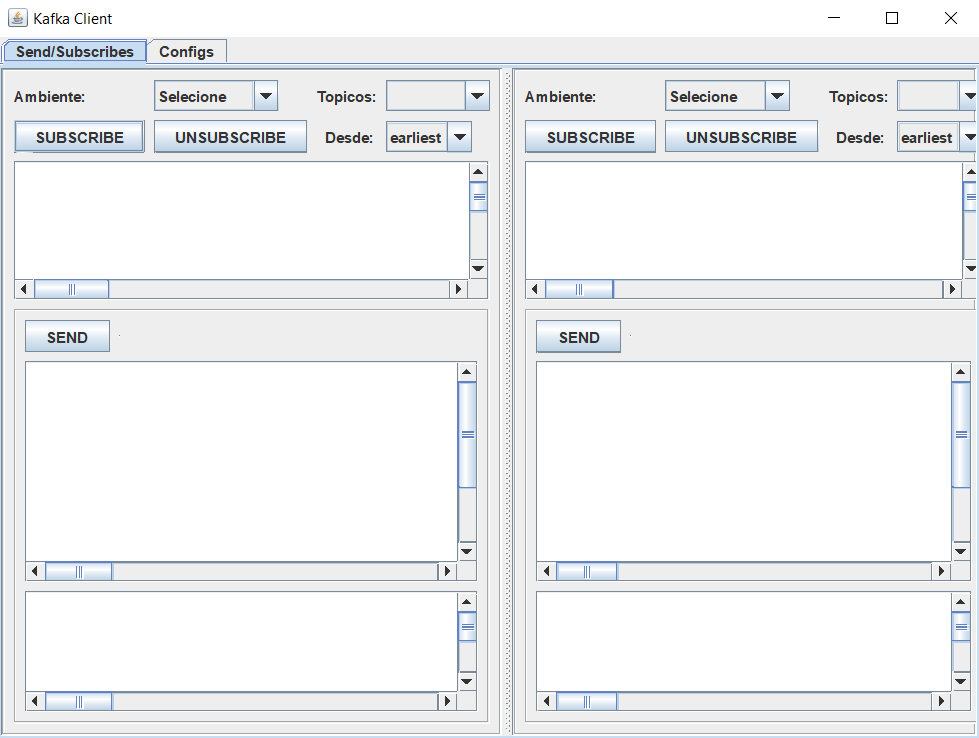Expand the left panel Topicos dropdown
Viewport: 979px width, 738px height.
pyautogui.click(x=437, y=96)
